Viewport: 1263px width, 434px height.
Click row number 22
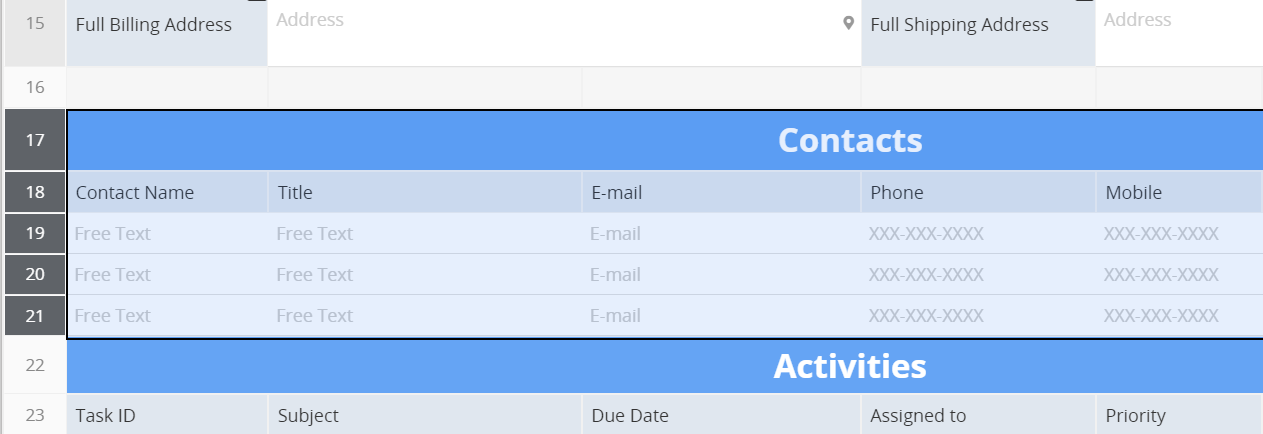pyautogui.click(x=35, y=365)
